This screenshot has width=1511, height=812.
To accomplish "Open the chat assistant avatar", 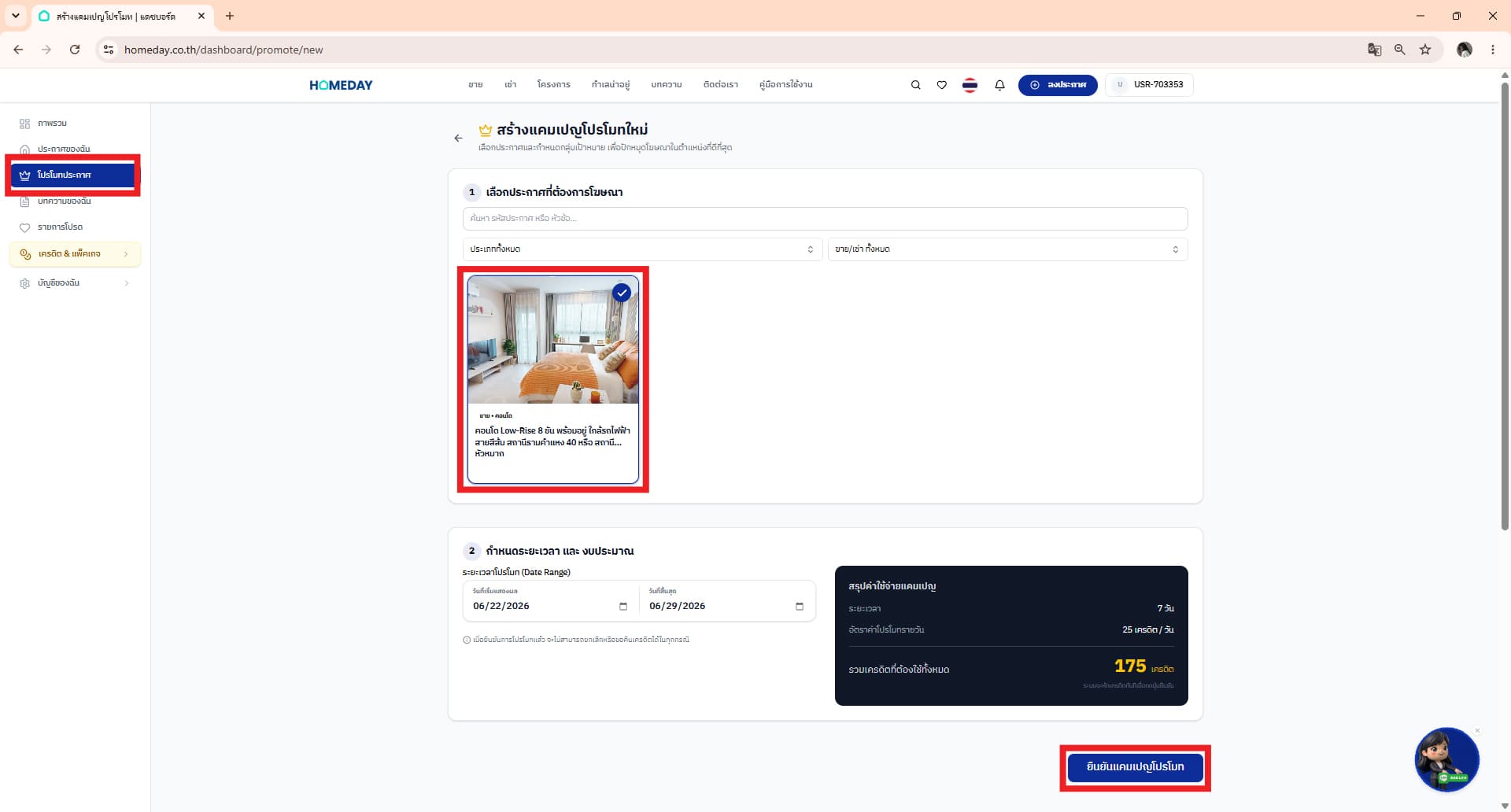I will [x=1446, y=759].
